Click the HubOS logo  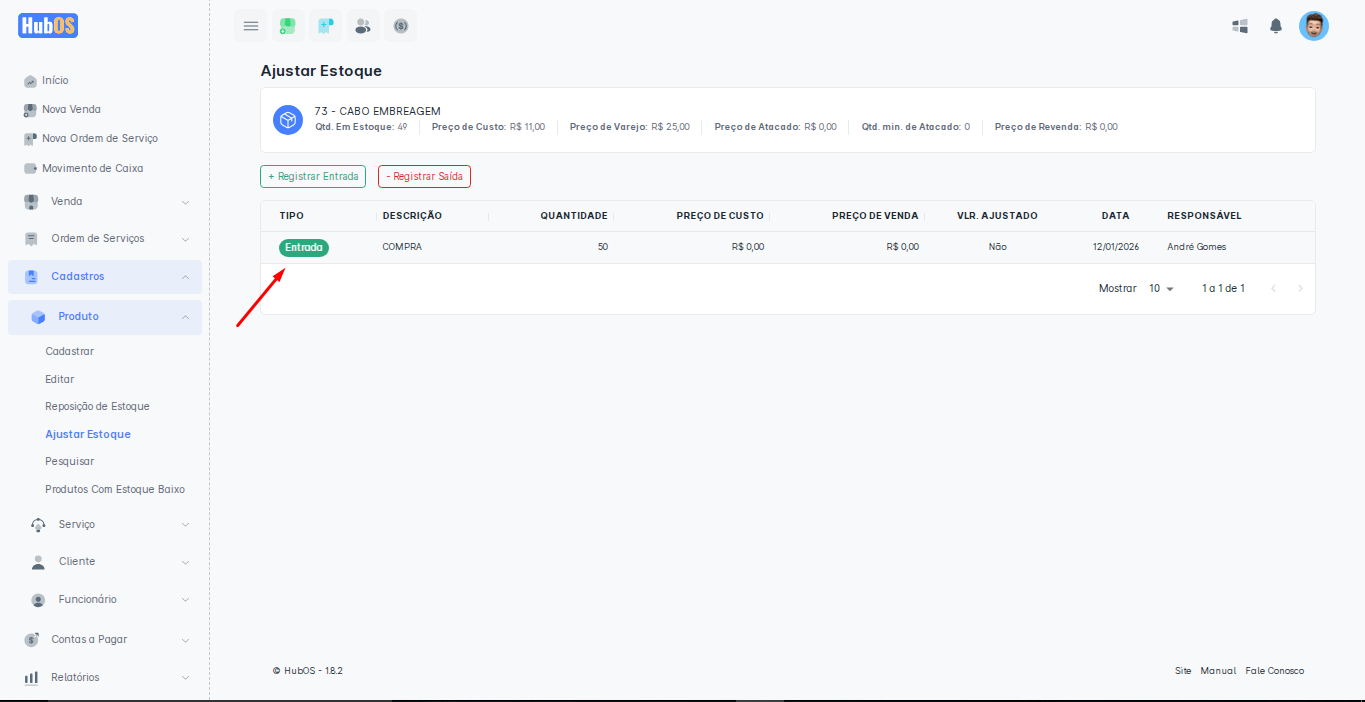pyautogui.click(x=48, y=26)
